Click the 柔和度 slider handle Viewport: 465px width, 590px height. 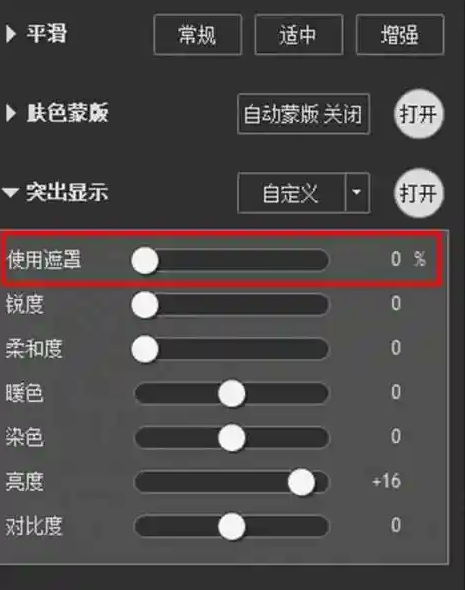point(145,349)
